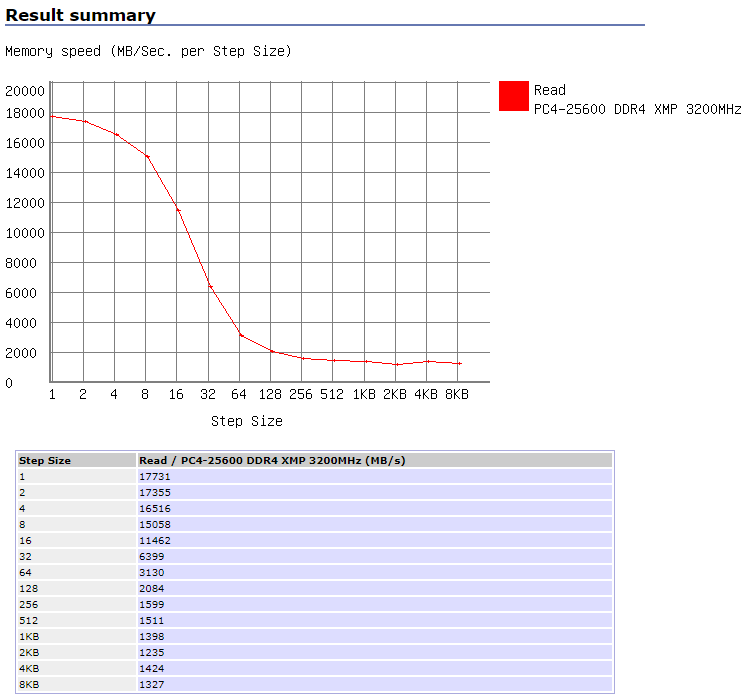Click the 128 label on the chart x-axis
This screenshot has width=748, height=697.
click(270, 394)
